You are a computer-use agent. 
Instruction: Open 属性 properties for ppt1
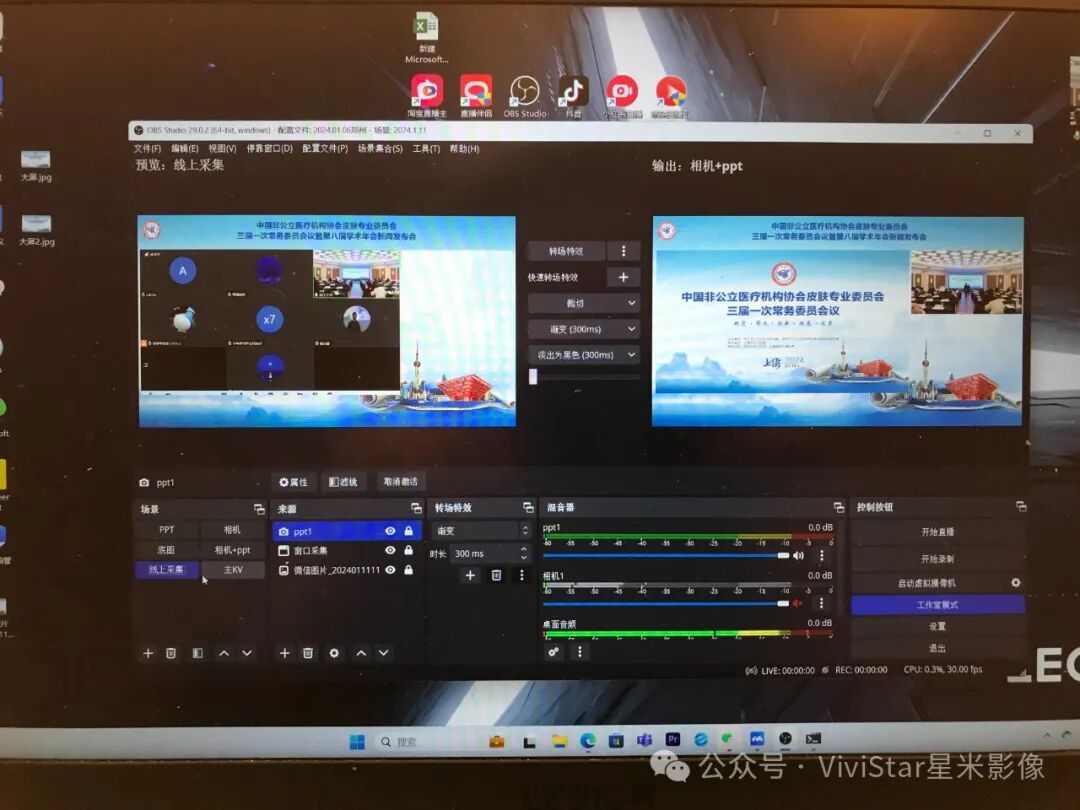coord(293,481)
